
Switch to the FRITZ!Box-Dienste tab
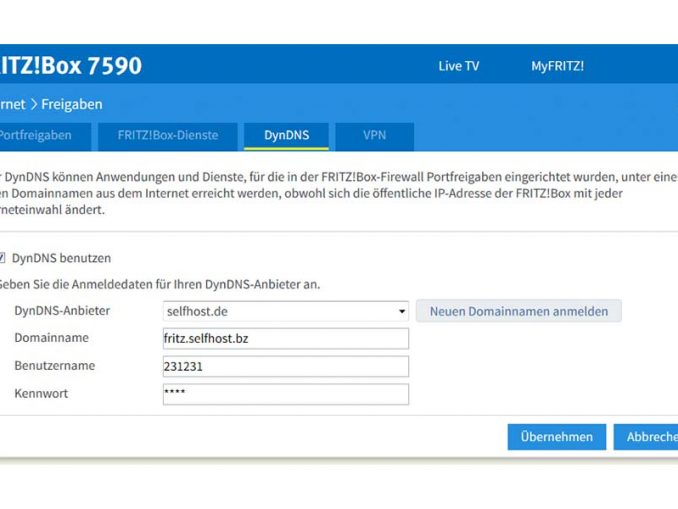click(168, 137)
